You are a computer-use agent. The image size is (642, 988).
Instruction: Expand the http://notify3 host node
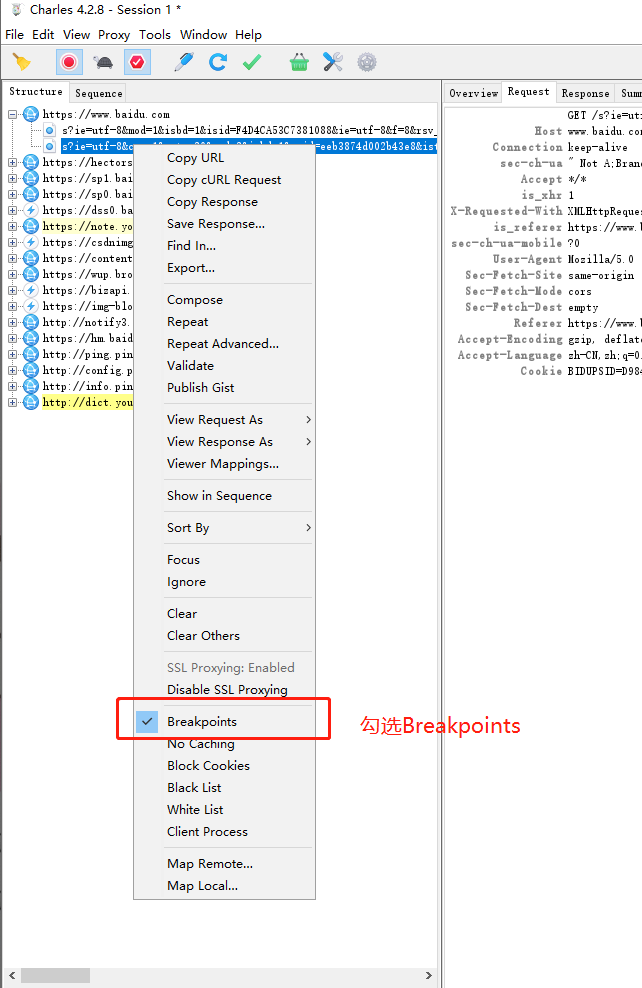point(12,323)
